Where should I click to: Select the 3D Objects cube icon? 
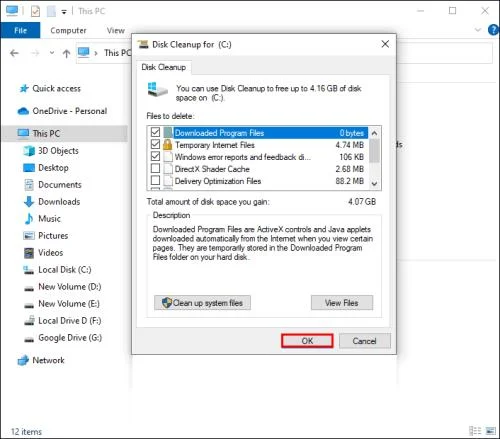[x=29, y=151]
